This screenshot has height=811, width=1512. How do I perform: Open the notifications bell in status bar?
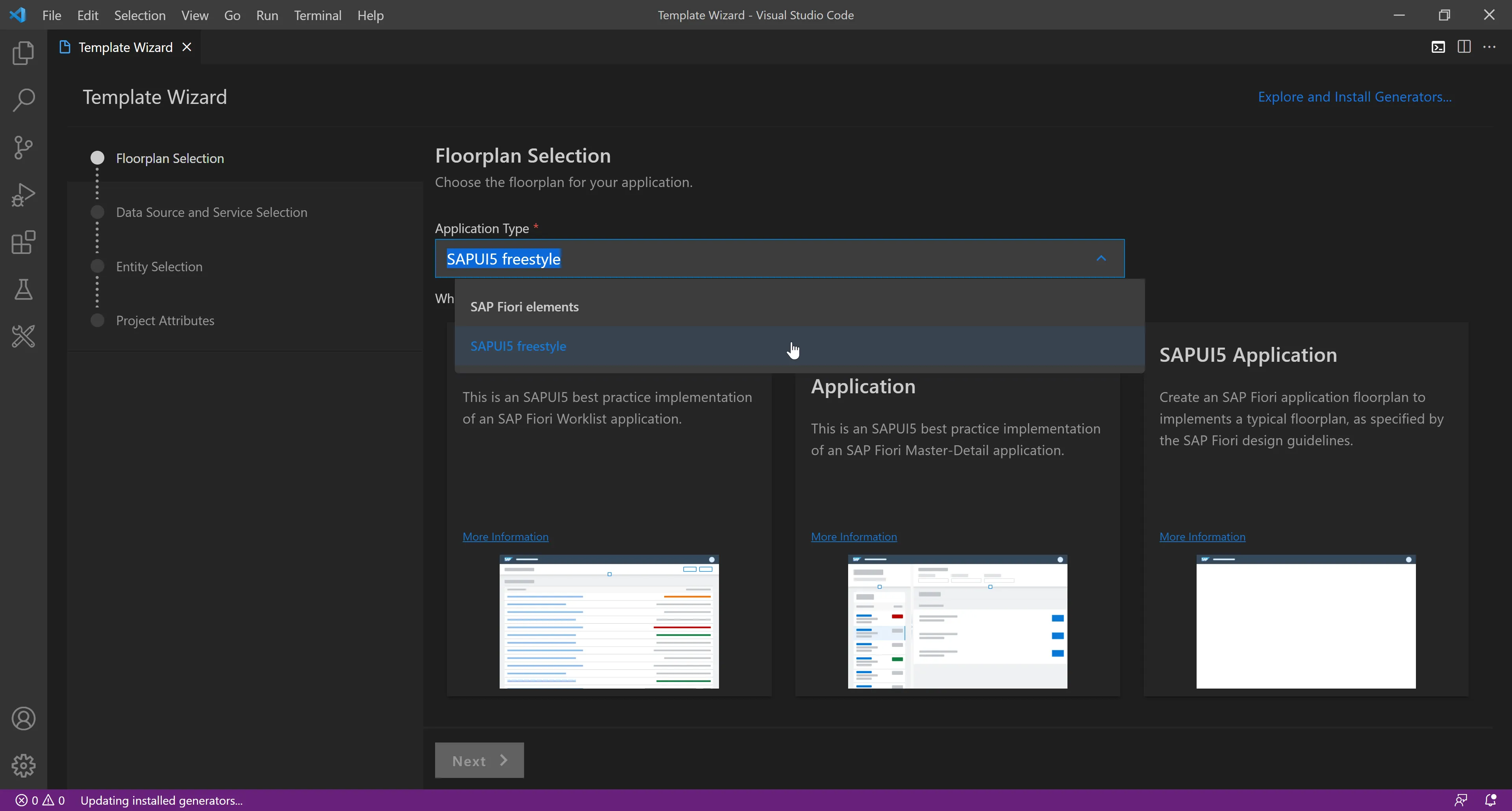pyautogui.click(x=1490, y=800)
